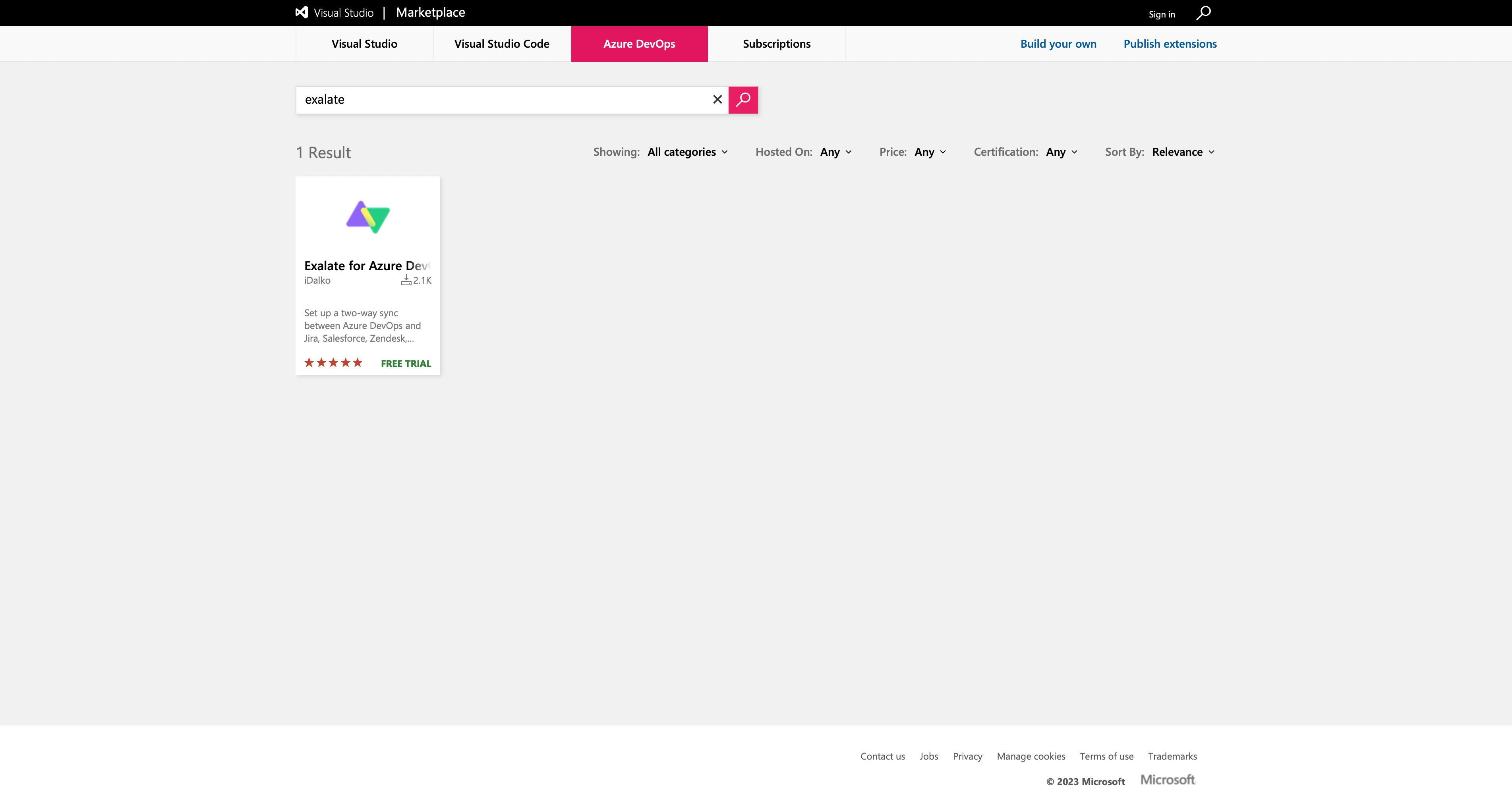Click the download count icon on Exalate card
1512x789 pixels.
tap(406, 280)
